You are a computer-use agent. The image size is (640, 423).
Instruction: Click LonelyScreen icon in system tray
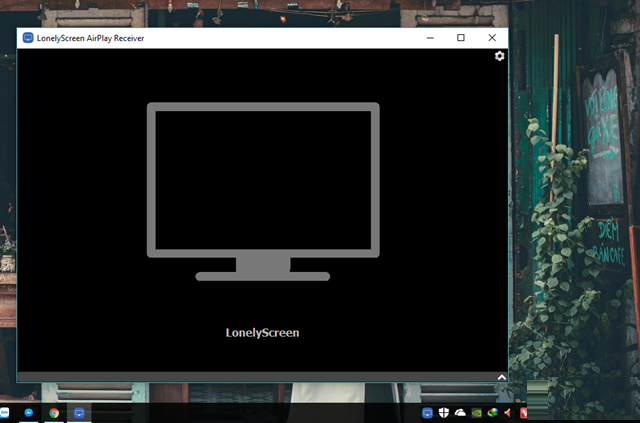click(427, 413)
